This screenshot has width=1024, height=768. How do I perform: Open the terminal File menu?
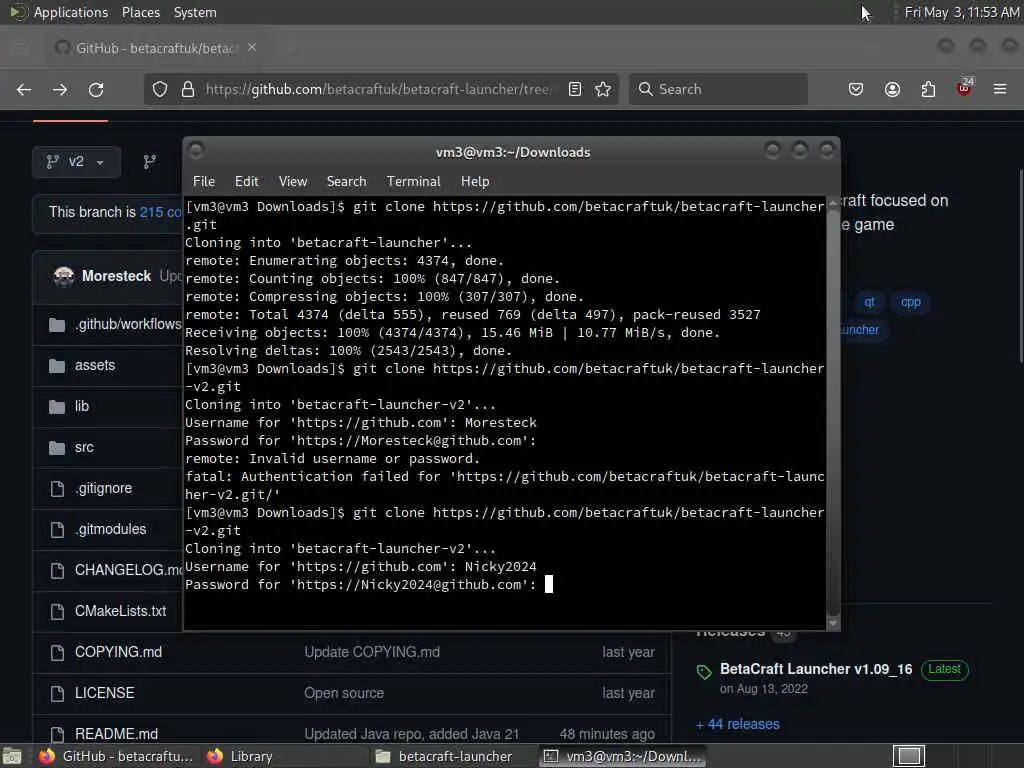204,182
